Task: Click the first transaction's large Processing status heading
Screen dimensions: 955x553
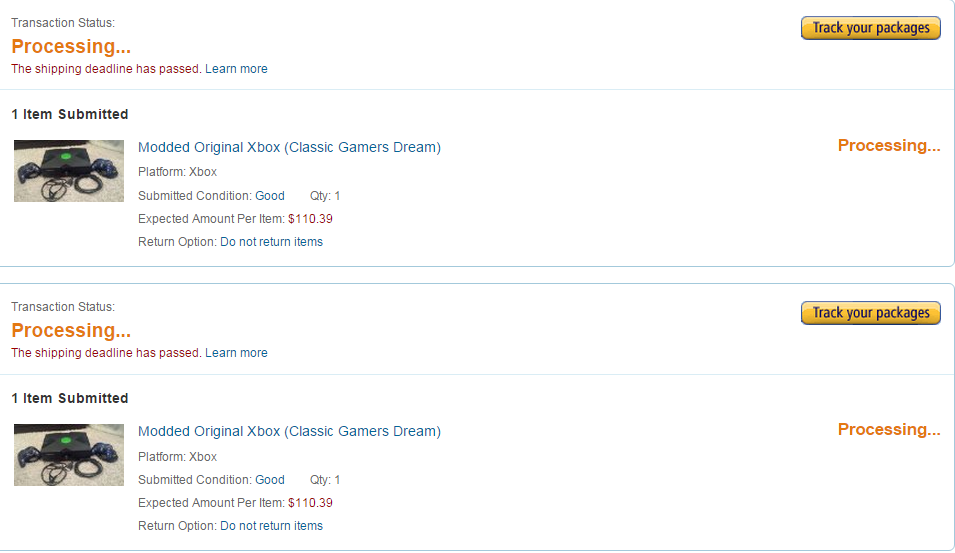Action: (x=71, y=46)
